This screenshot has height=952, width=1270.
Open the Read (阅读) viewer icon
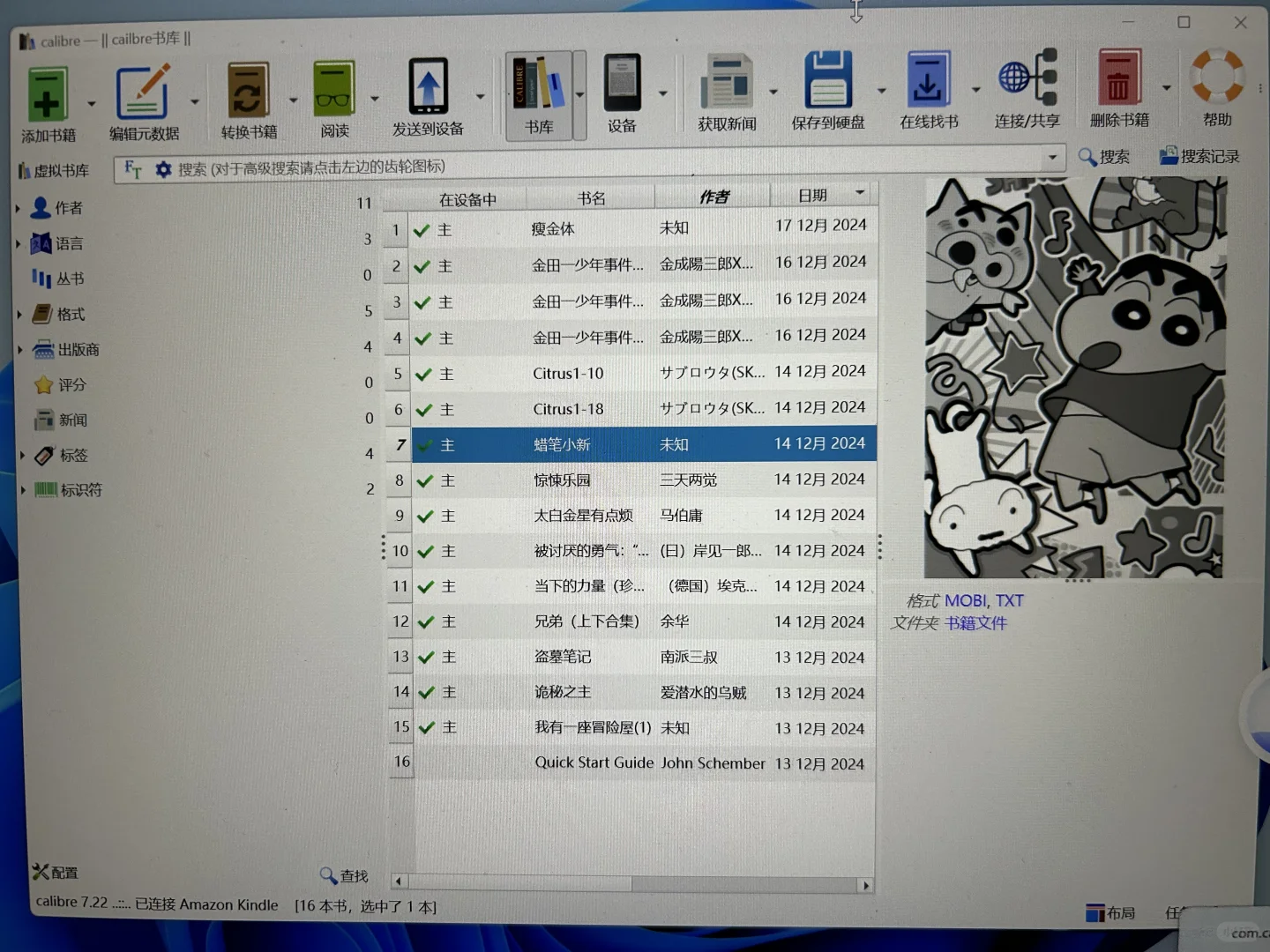click(334, 88)
